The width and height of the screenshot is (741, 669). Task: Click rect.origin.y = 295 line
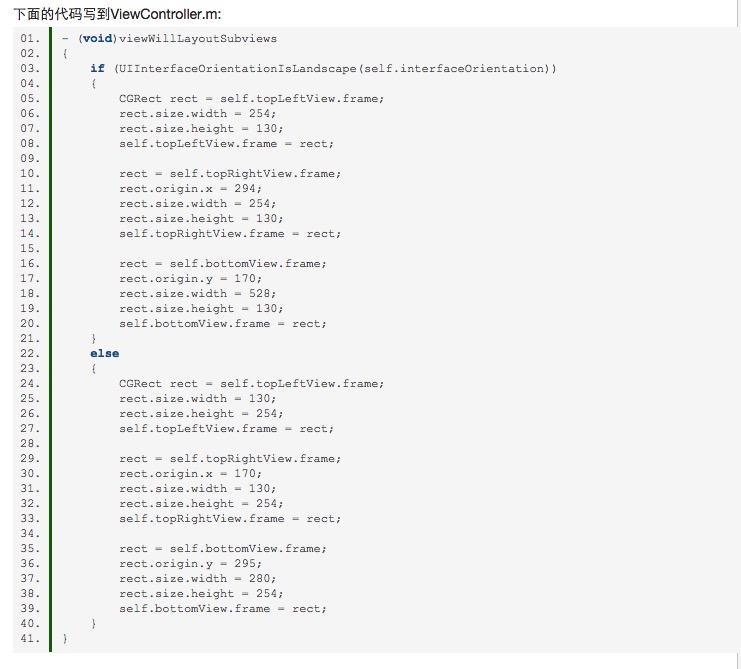pos(190,564)
